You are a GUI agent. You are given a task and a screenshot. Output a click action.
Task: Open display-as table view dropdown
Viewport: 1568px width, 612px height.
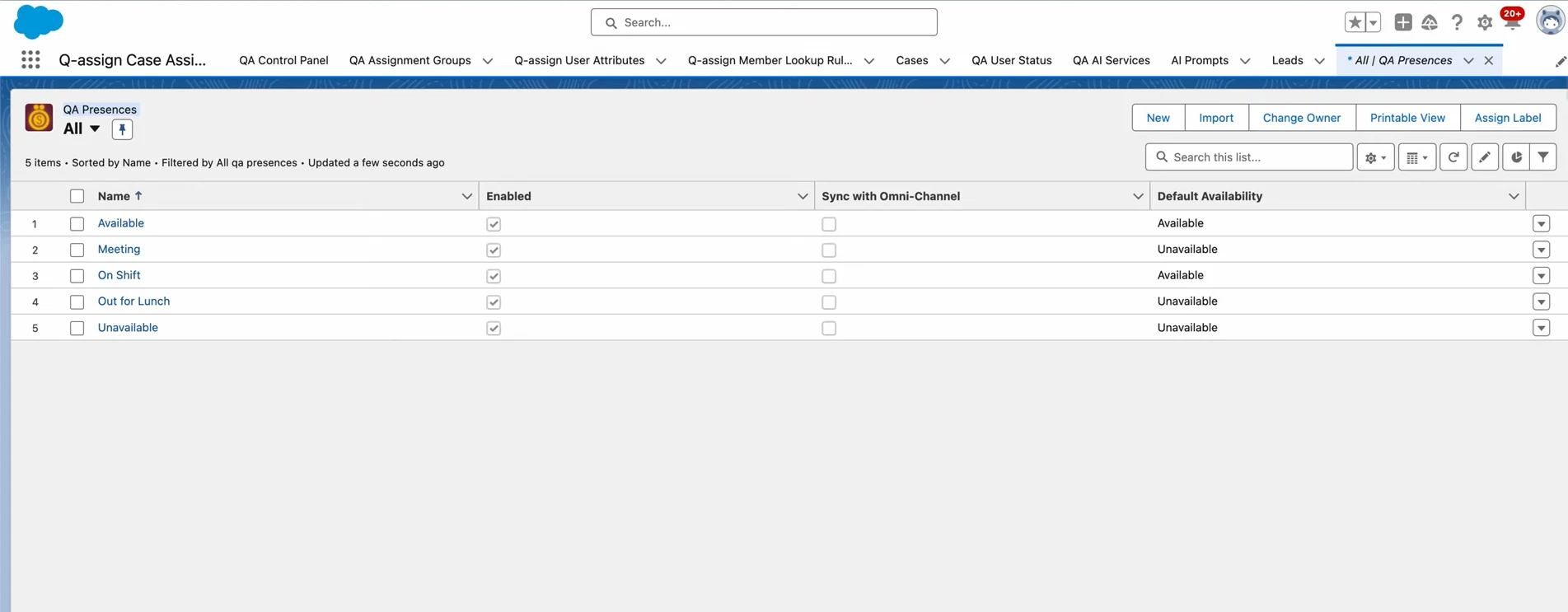1417,157
